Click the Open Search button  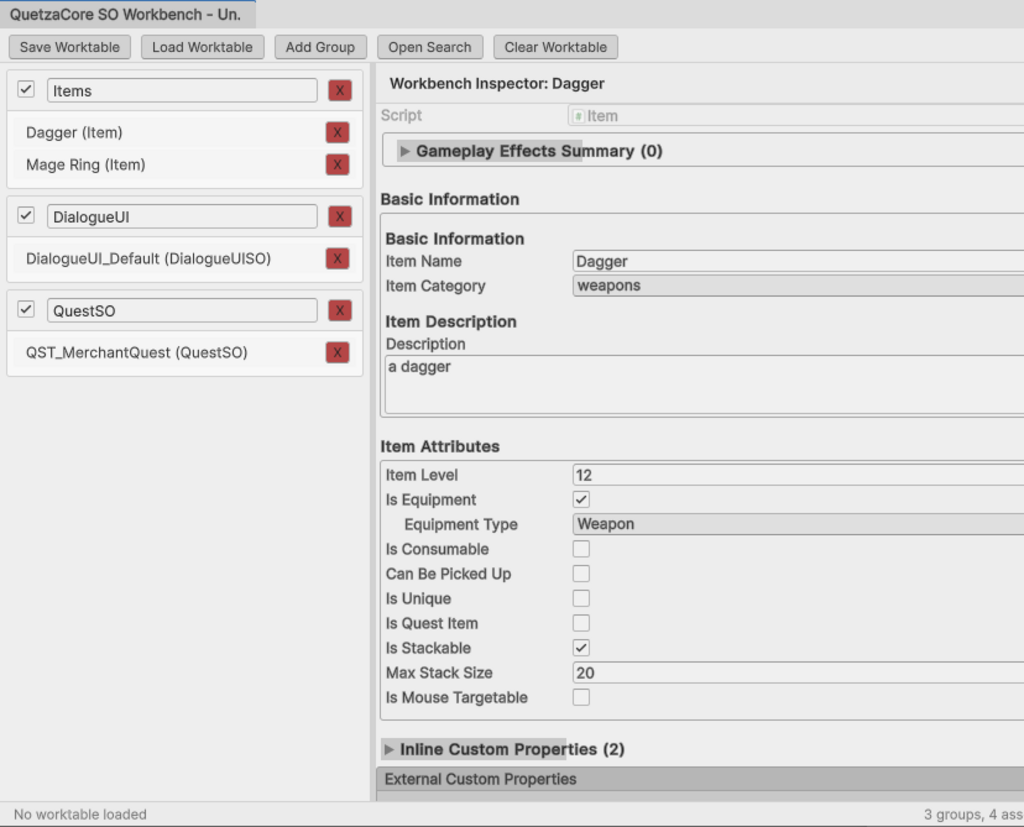click(430, 47)
